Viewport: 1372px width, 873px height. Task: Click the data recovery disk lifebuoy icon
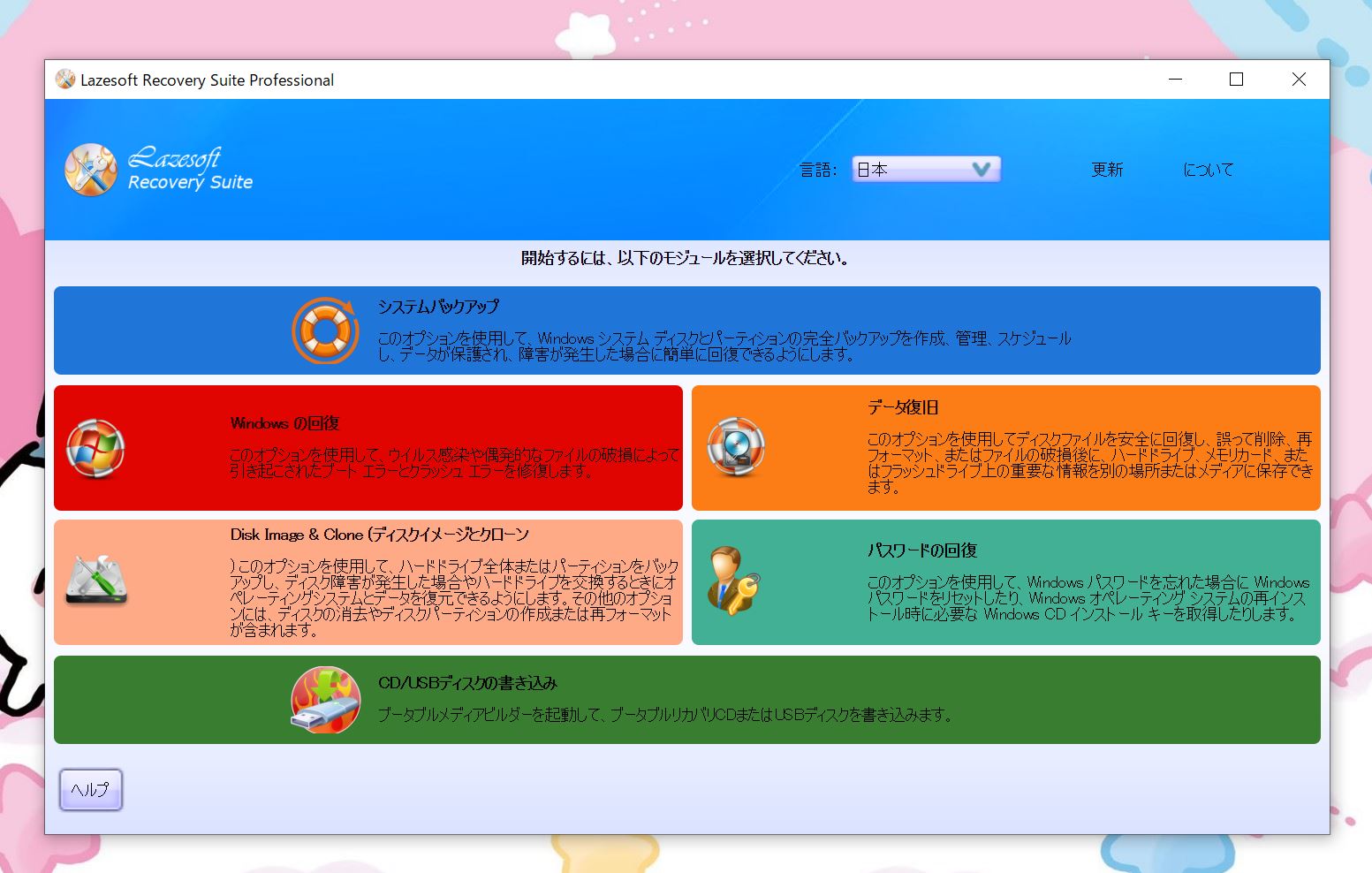735,447
